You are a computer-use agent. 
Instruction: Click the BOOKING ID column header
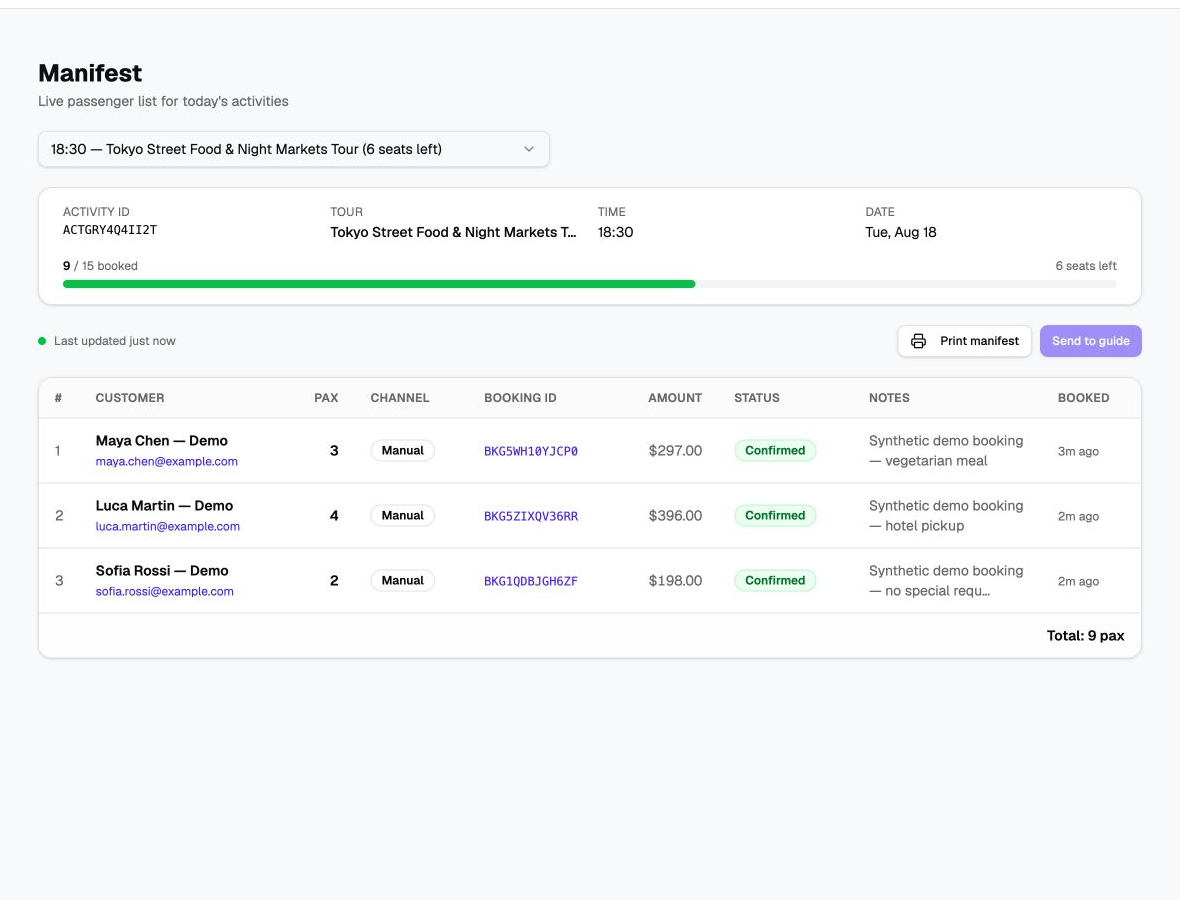[520, 397]
